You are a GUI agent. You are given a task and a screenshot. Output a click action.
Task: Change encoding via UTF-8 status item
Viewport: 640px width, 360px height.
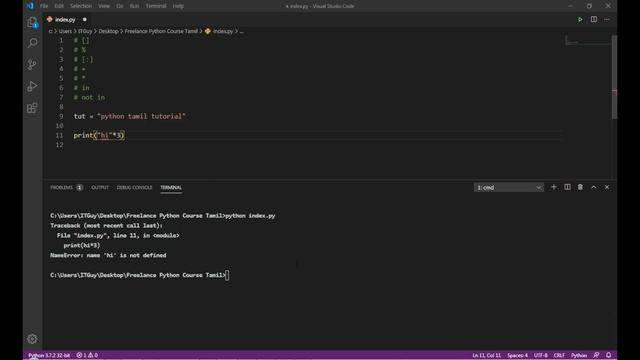pos(540,355)
